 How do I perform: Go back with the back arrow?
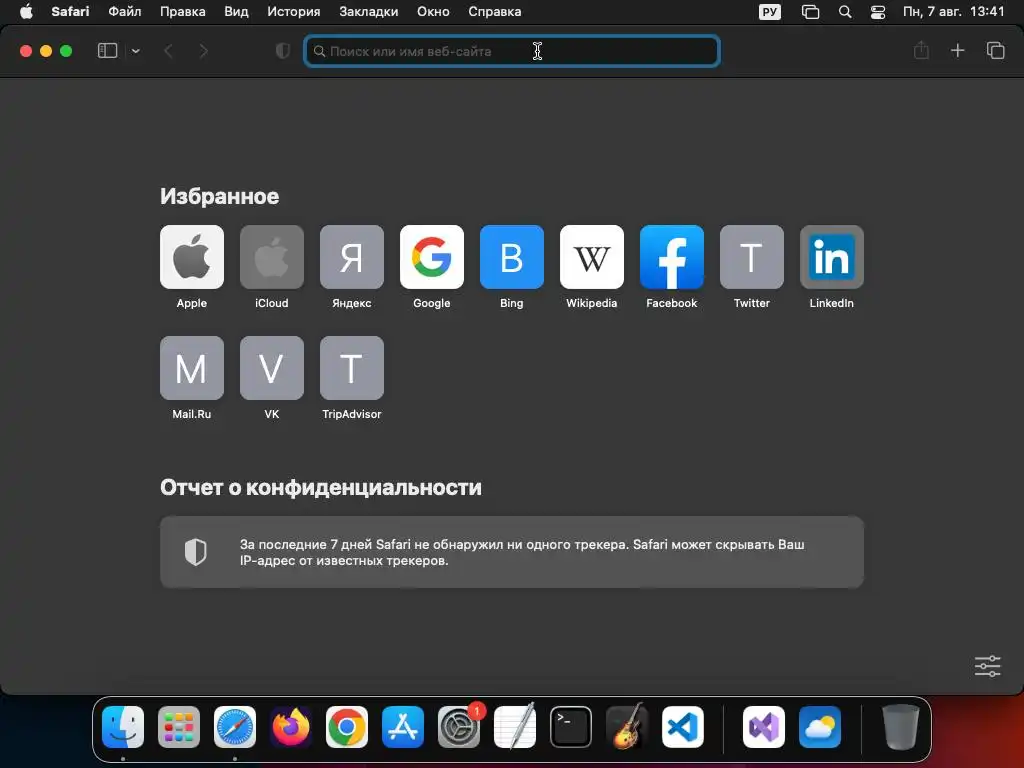click(x=168, y=50)
